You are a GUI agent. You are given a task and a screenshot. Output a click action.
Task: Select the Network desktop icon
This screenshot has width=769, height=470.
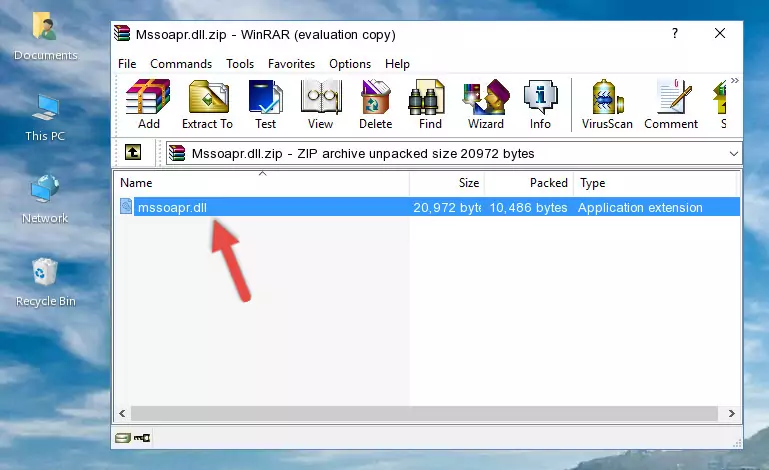[x=45, y=199]
